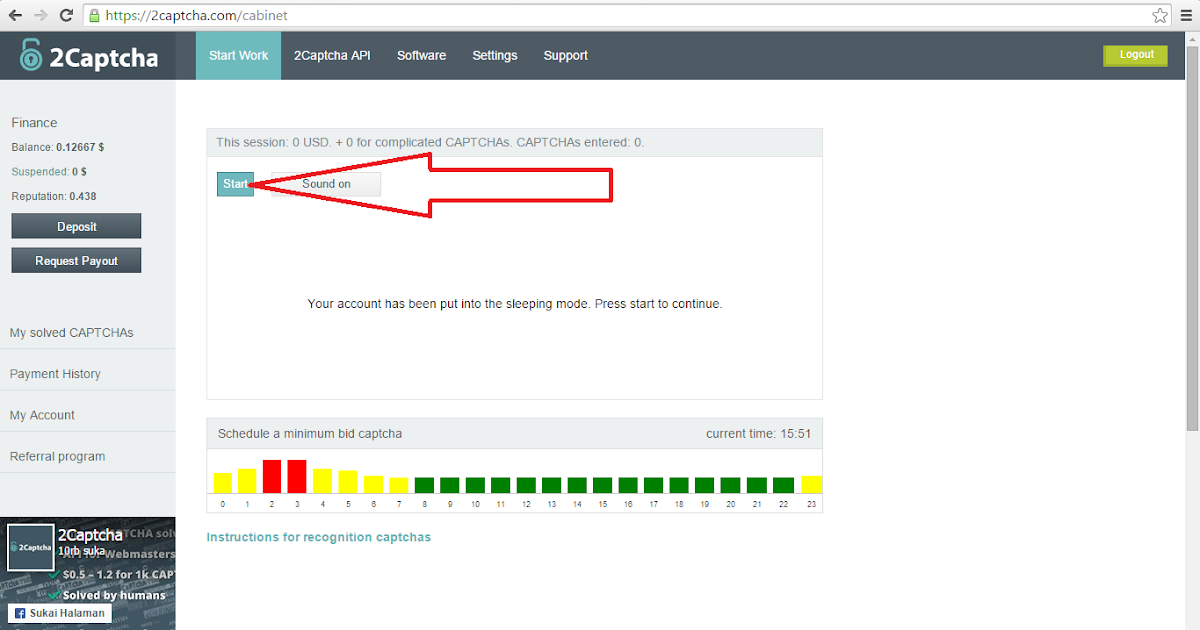This screenshot has height=630, width=1200.
Task: Click the red bar for hour 2
Action: [x=271, y=476]
